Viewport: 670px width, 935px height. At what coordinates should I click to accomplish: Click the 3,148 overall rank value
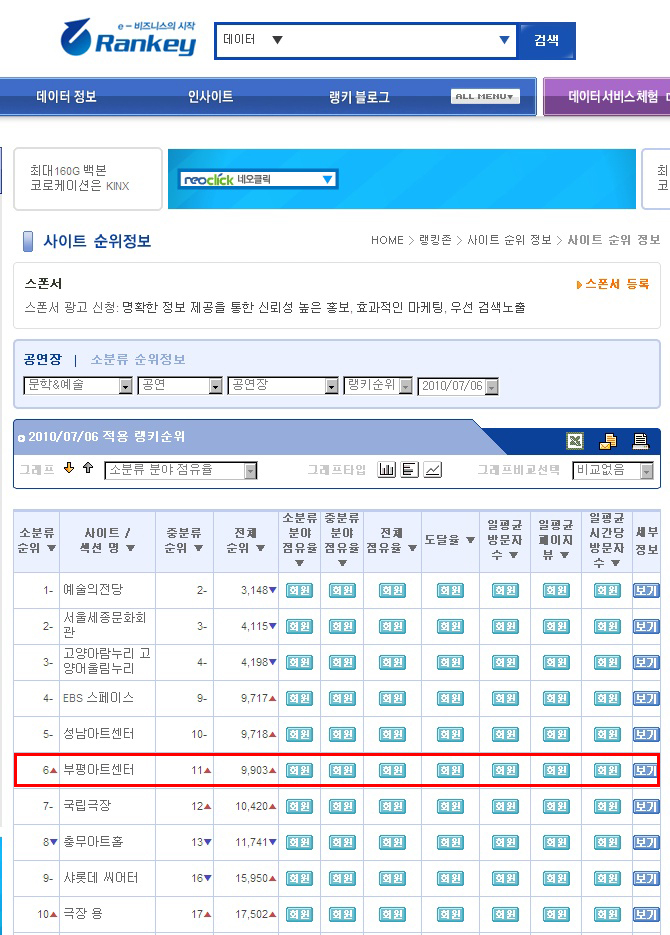[255, 590]
